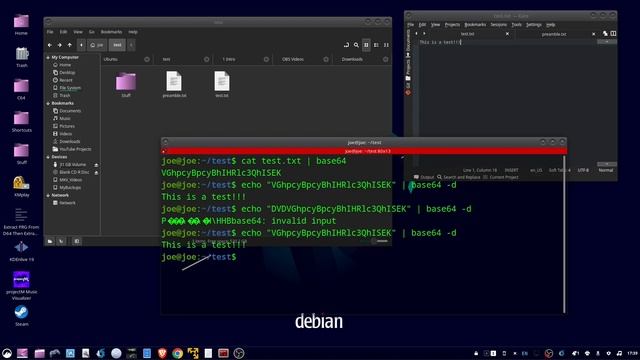Open Sessions menu in Kate editor

(498, 25)
